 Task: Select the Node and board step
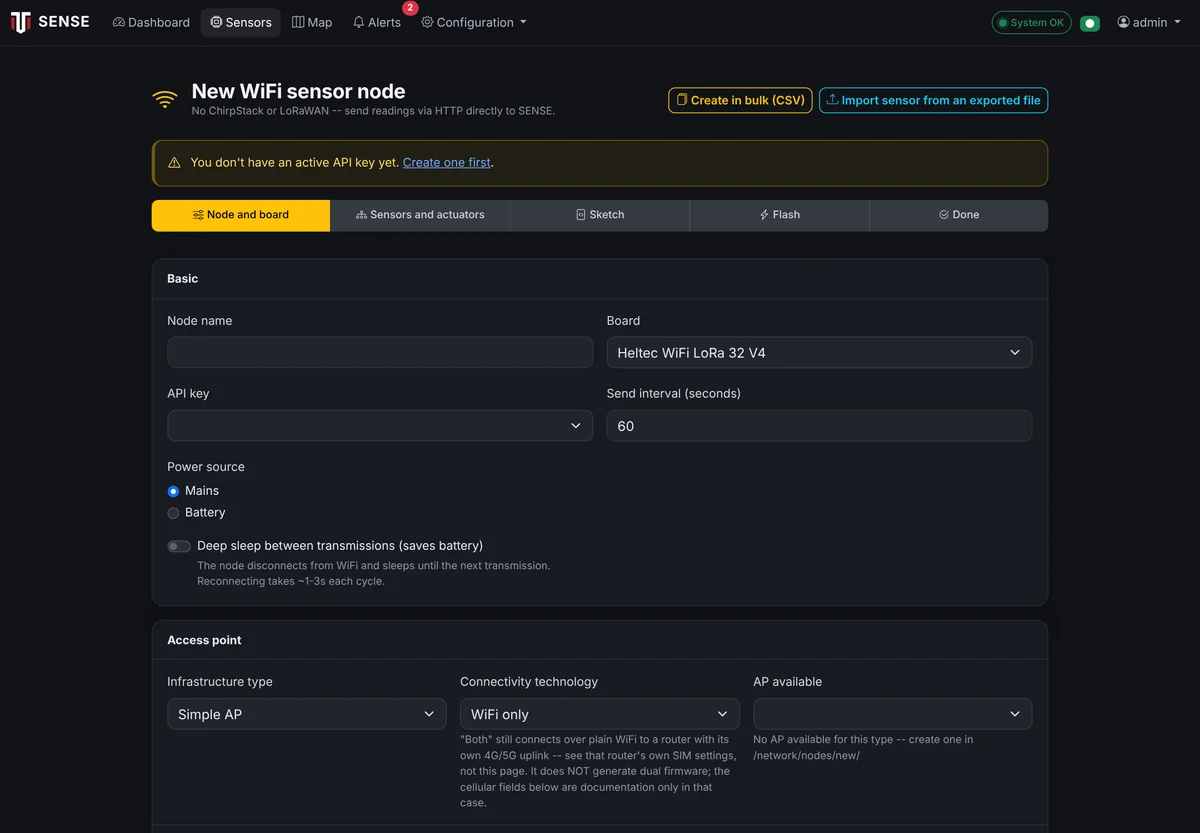pos(241,215)
